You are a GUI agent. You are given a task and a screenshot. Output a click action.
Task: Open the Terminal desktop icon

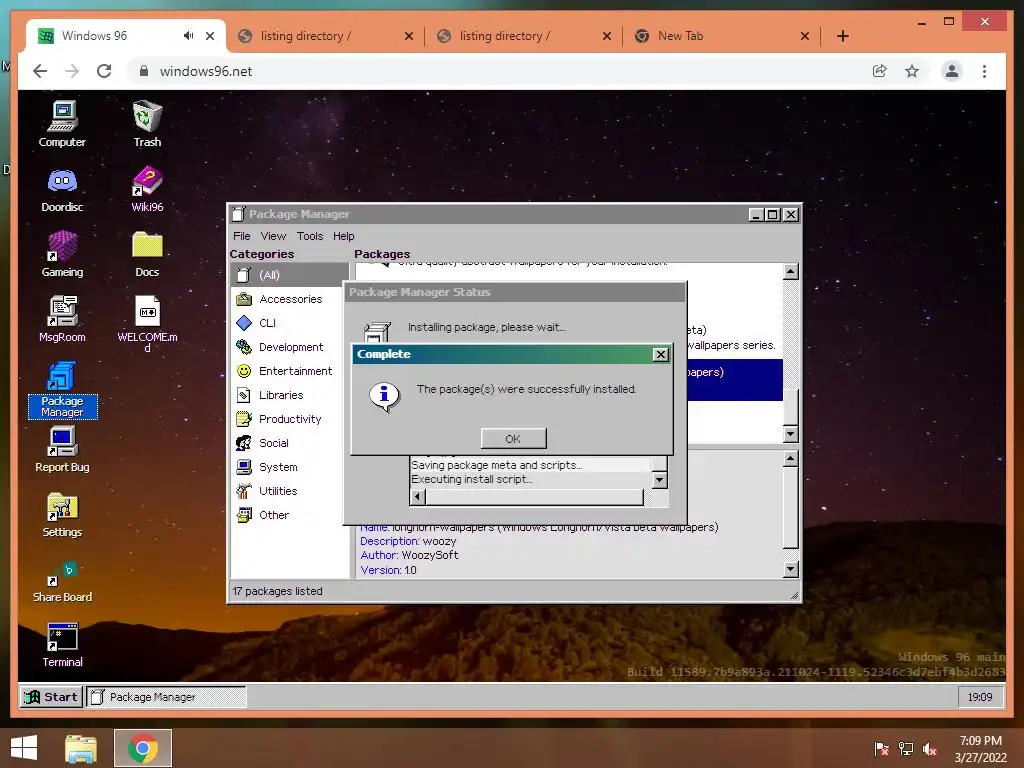pos(62,645)
